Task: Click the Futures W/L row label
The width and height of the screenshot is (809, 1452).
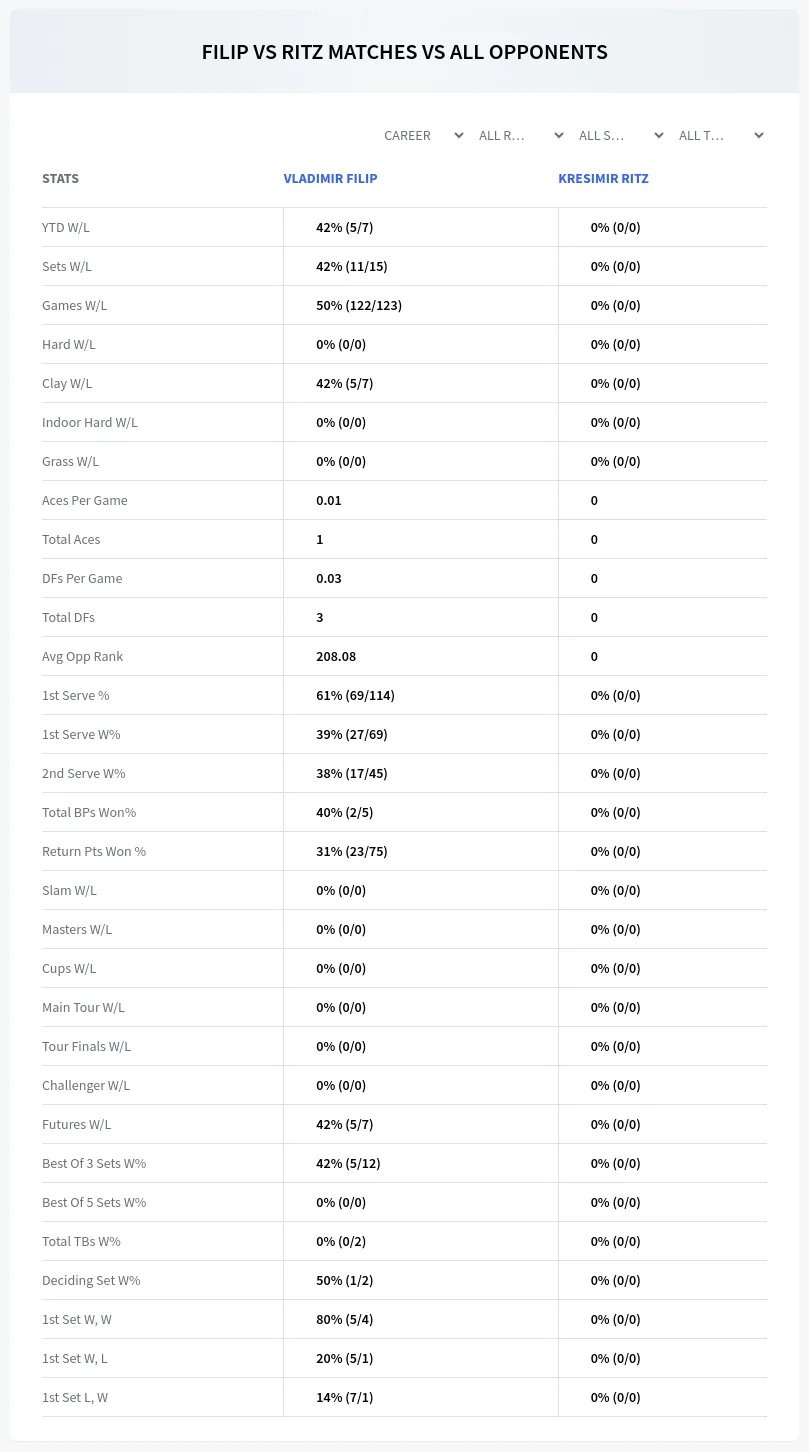Action: click(x=77, y=1124)
